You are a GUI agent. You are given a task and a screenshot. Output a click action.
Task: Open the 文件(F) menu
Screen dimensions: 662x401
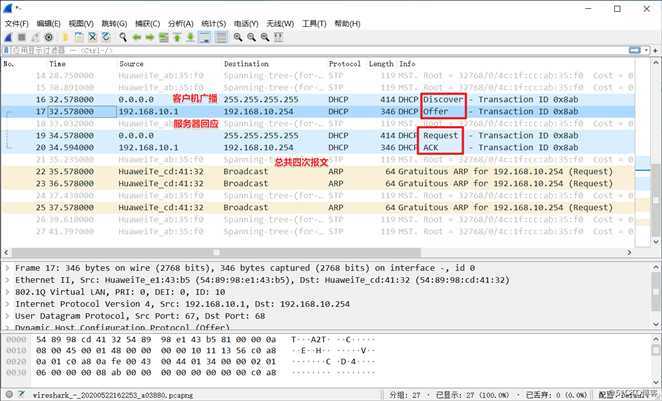click(17, 24)
